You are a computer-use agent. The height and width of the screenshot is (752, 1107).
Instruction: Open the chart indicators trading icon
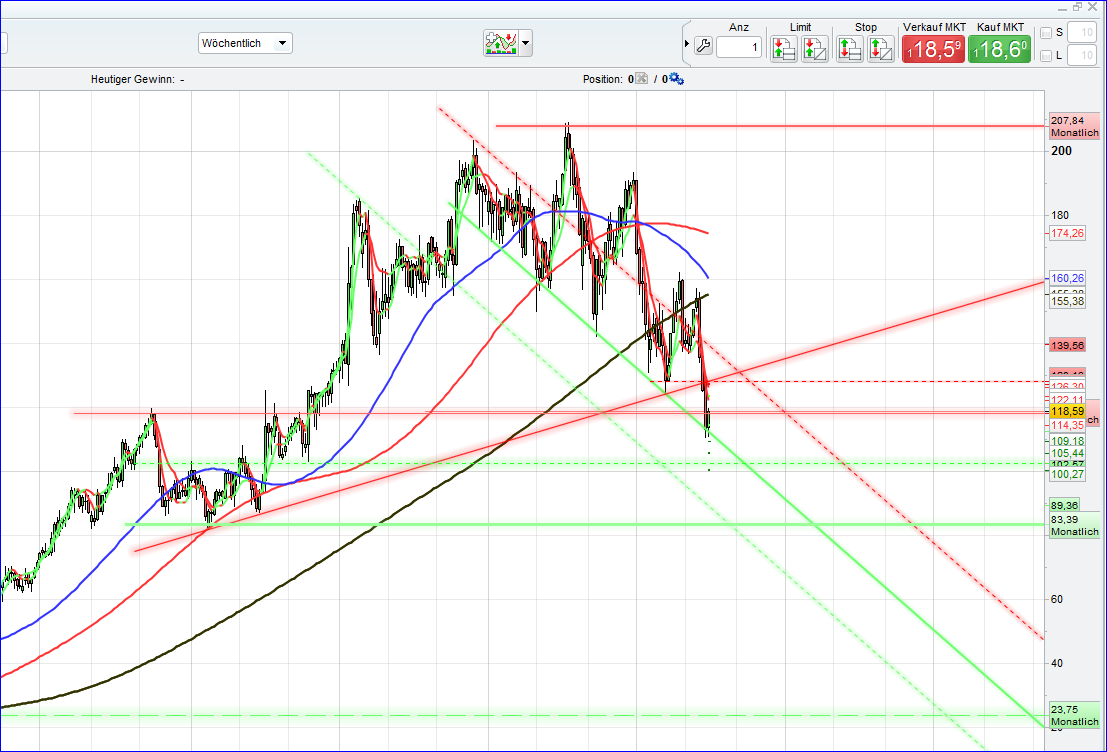click(x=501, y=43)
